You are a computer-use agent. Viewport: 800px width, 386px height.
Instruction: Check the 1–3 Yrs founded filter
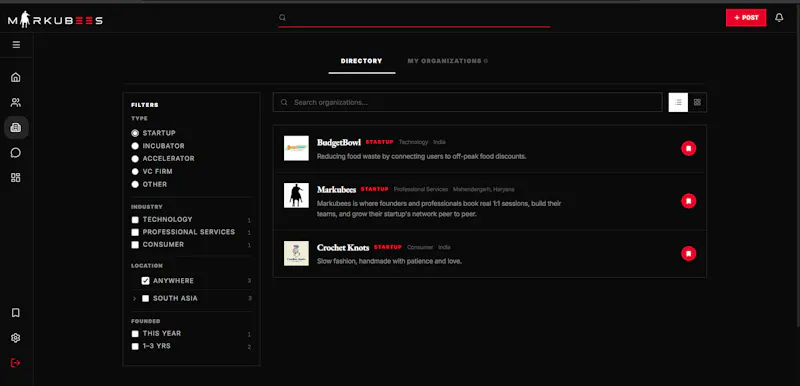click(x=135, y=346)
